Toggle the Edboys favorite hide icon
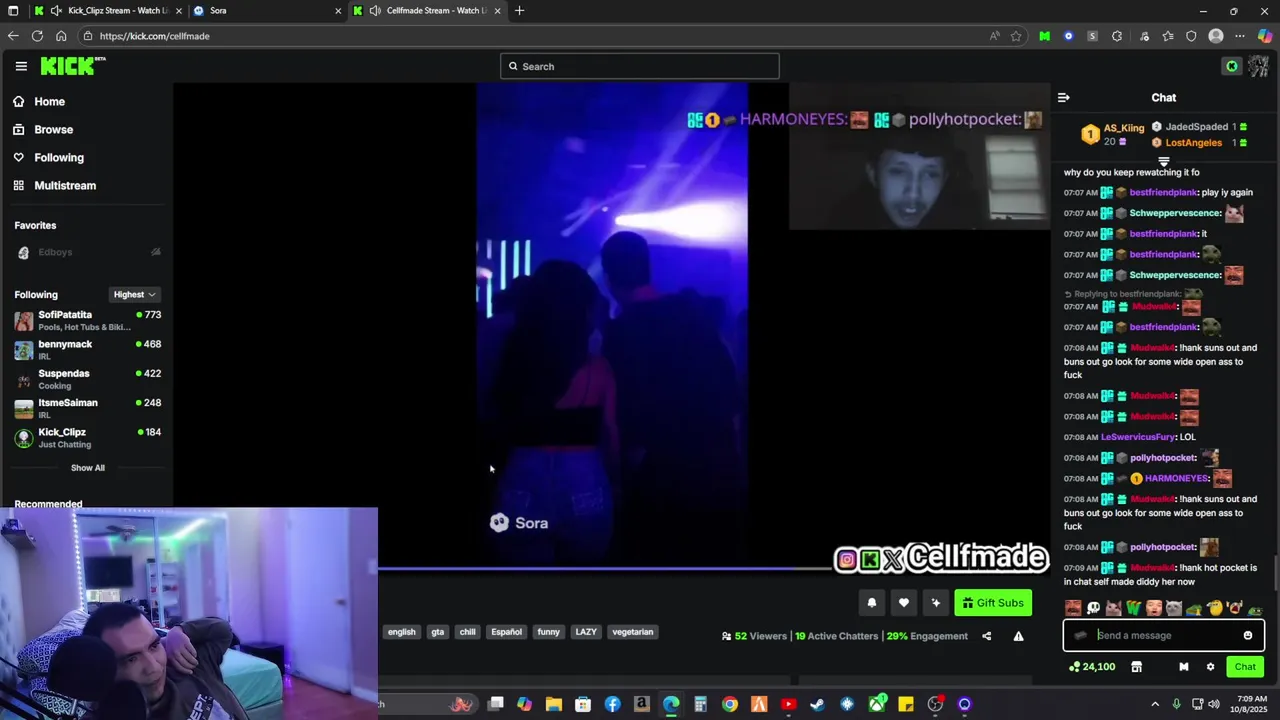Screen dimensions: 1280x720 tap(155, 252)
